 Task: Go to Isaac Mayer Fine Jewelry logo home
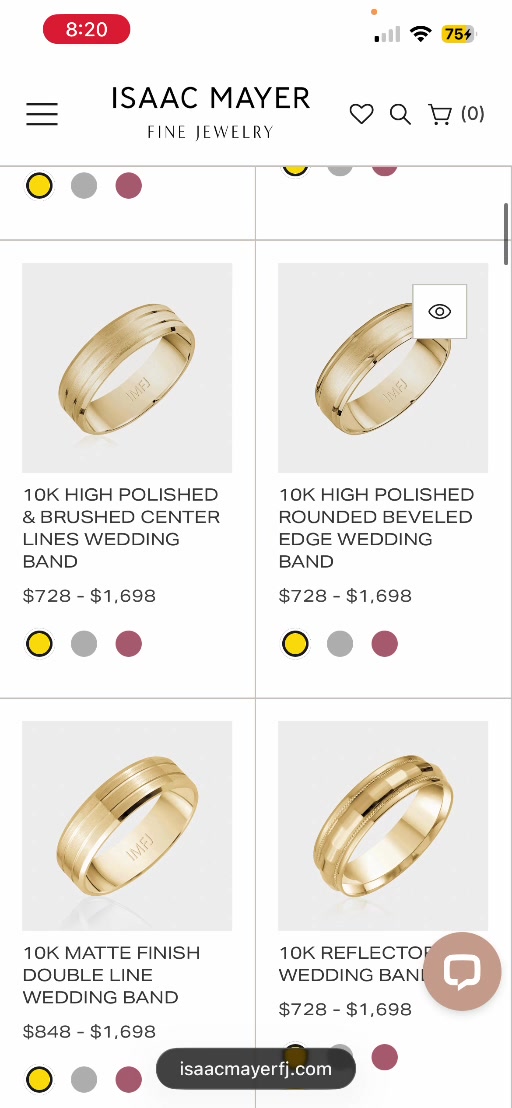(210, 112)
